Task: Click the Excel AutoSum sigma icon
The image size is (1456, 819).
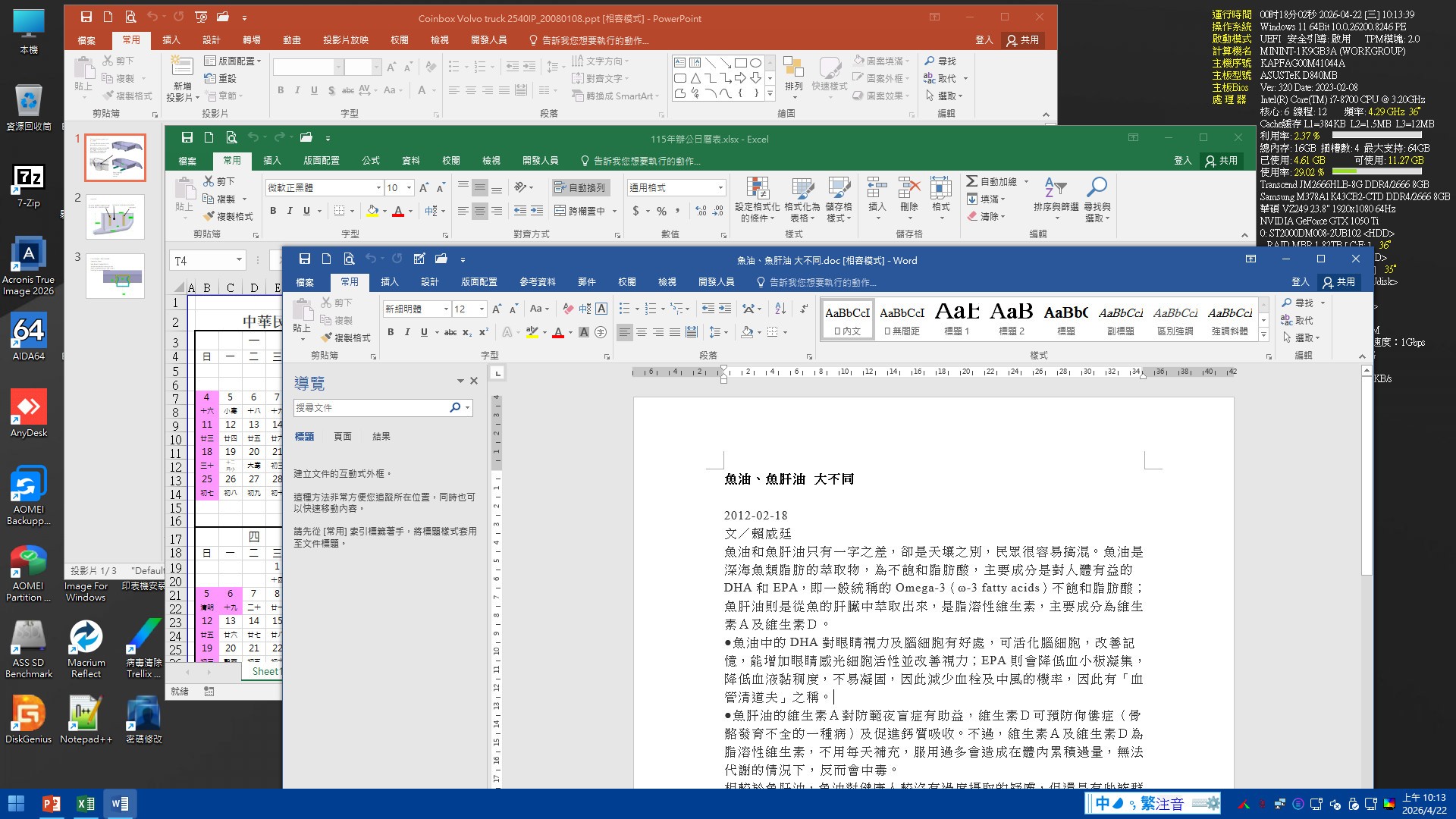Action: point(972,182)
